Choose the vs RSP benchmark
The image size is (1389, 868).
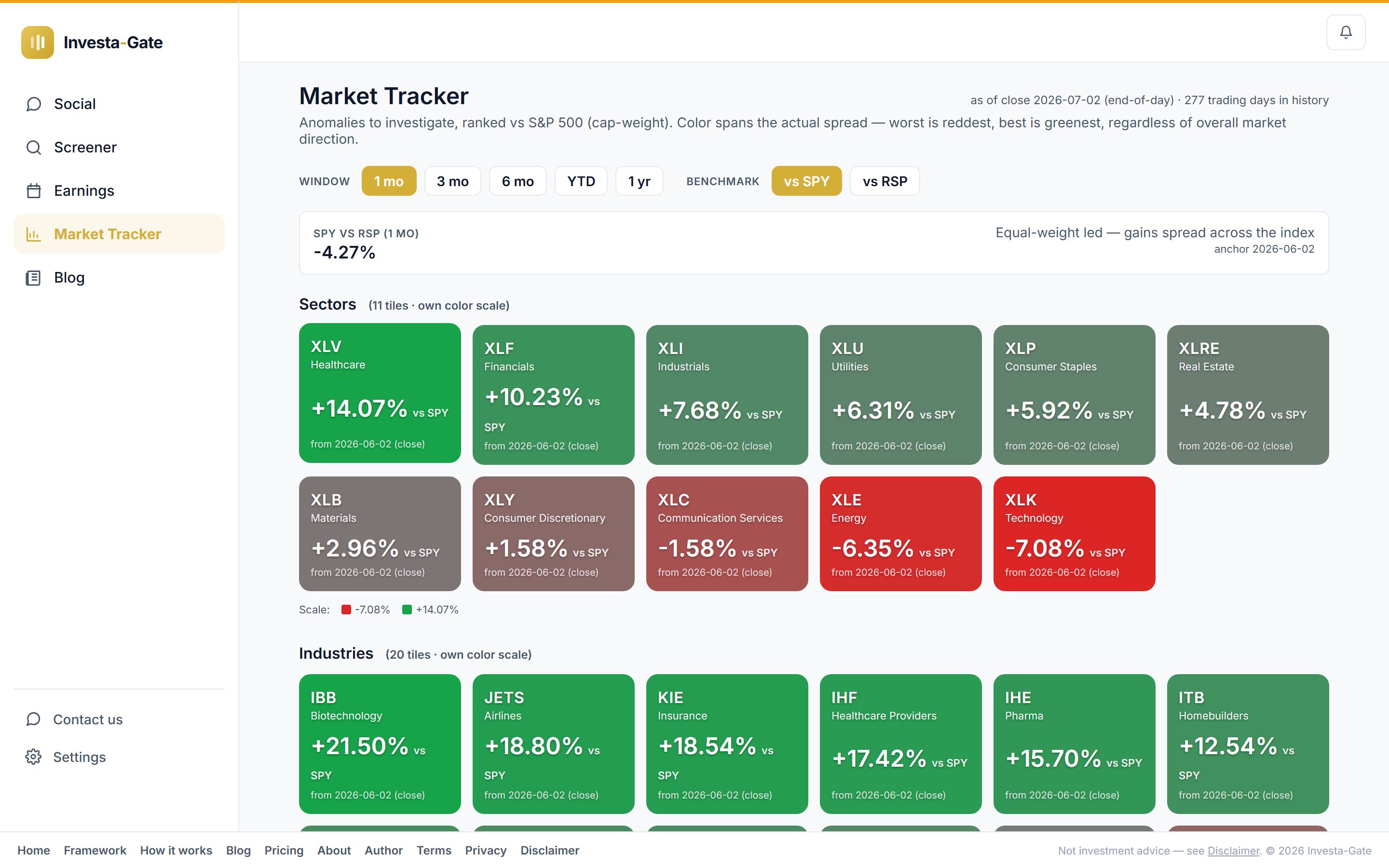pyautogui.click(x=885, y=181)
